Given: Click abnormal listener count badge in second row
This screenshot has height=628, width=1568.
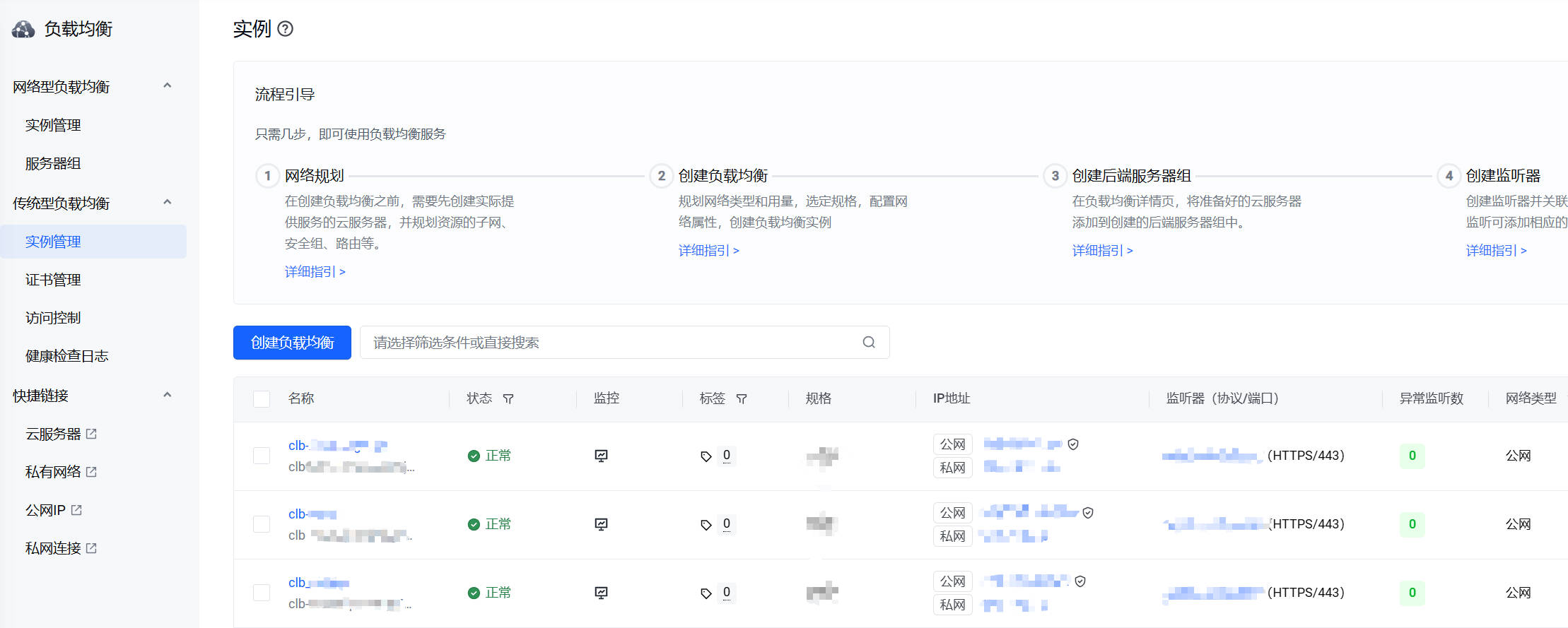Looking at the screenshot, I should click(x=1412, y=524).
